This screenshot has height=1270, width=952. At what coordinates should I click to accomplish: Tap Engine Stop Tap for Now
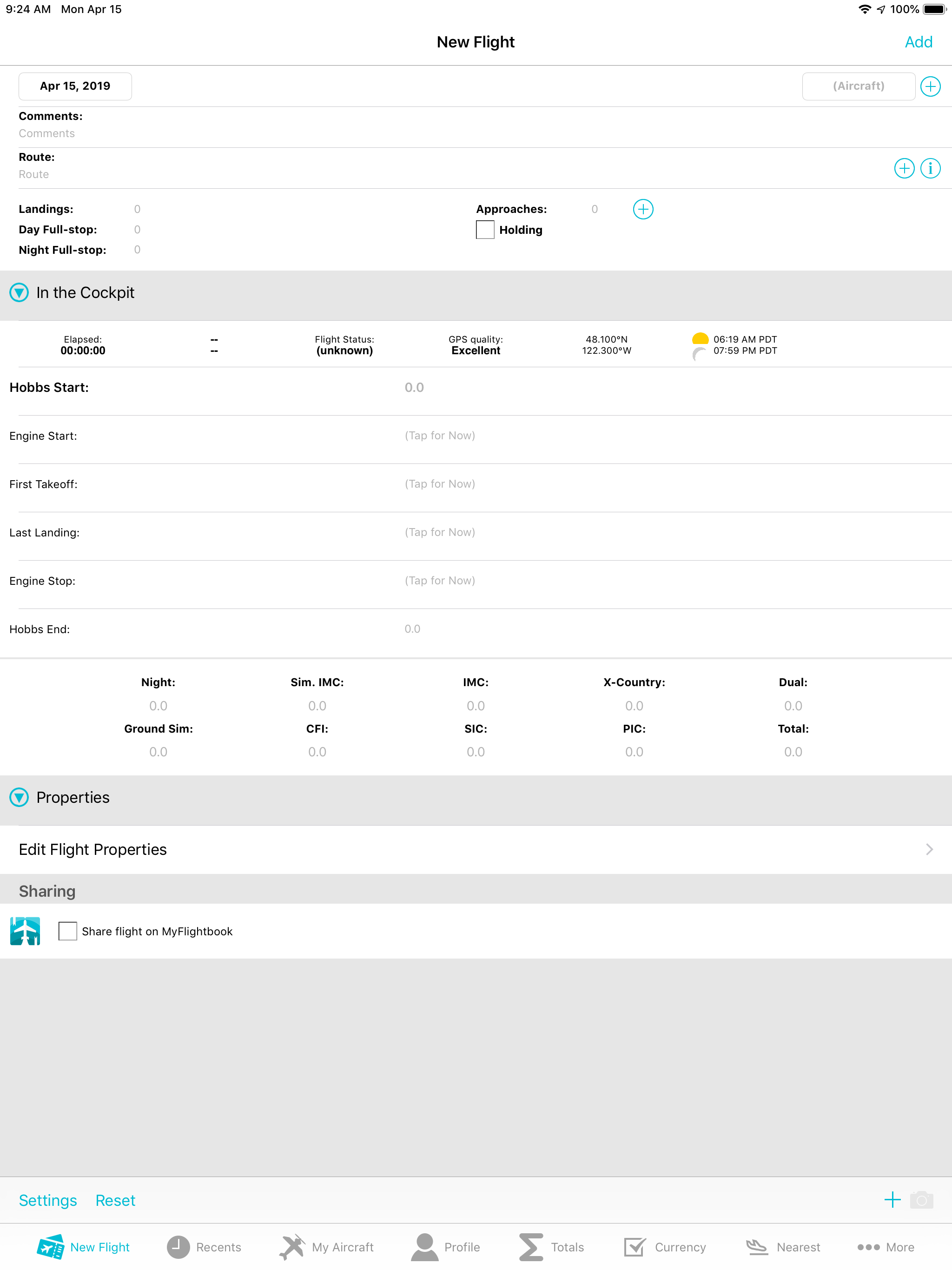pyautogui.click(x=440, y=580)
